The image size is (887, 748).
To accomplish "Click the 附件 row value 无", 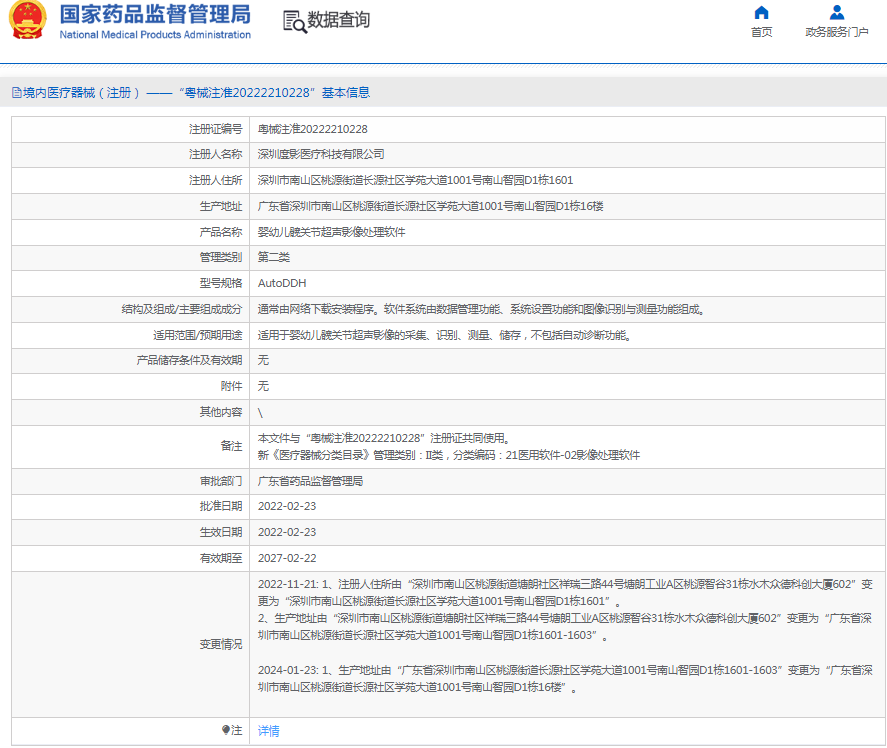I will click(263, 386).
